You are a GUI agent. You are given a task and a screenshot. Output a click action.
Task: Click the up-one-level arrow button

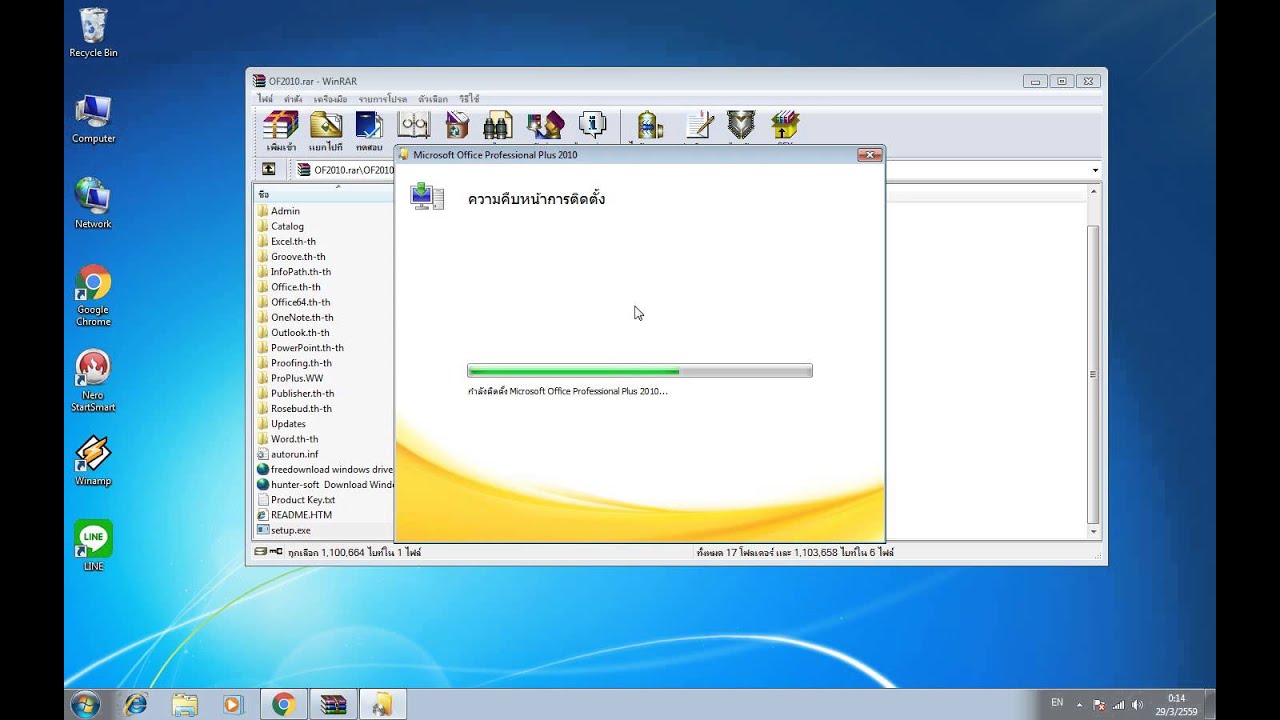coord(268,169)
